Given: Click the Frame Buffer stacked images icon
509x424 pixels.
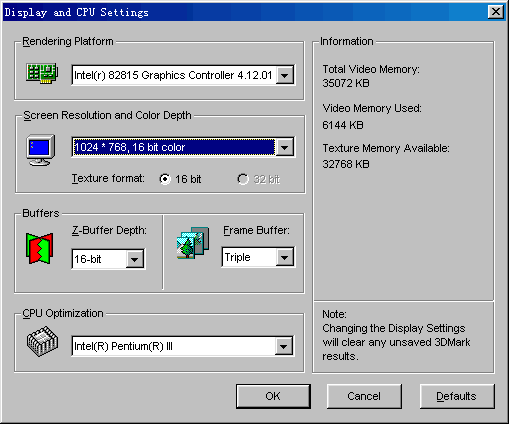Looking at the screenshot, I should 193,243.
